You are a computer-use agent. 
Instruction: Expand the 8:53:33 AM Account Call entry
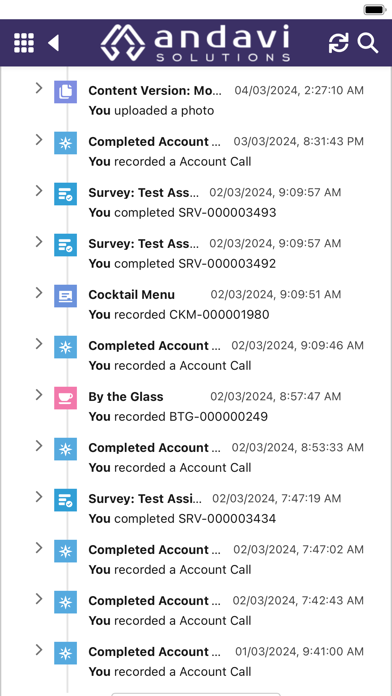pyautogui.click(x=39, y=446)
